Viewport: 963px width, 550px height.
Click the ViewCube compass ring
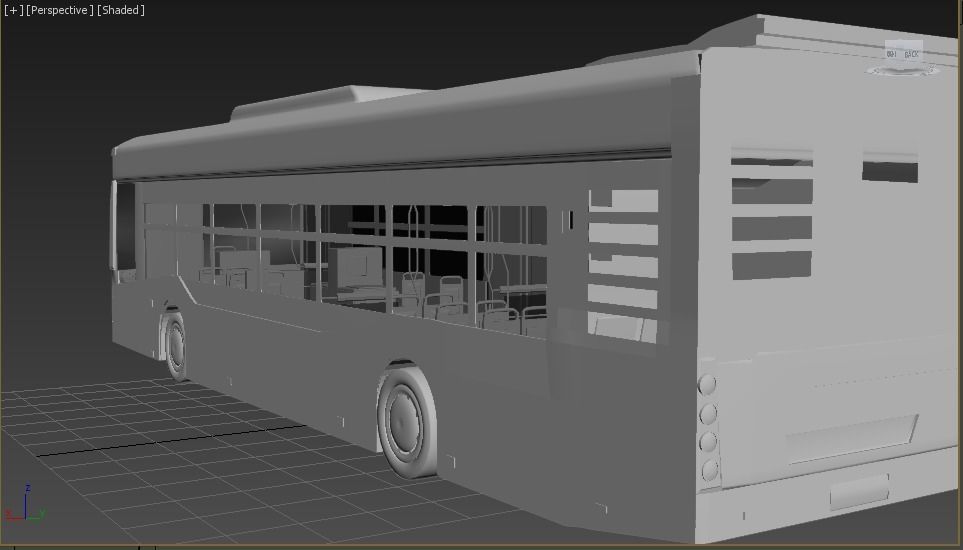(x=903, y=72)
